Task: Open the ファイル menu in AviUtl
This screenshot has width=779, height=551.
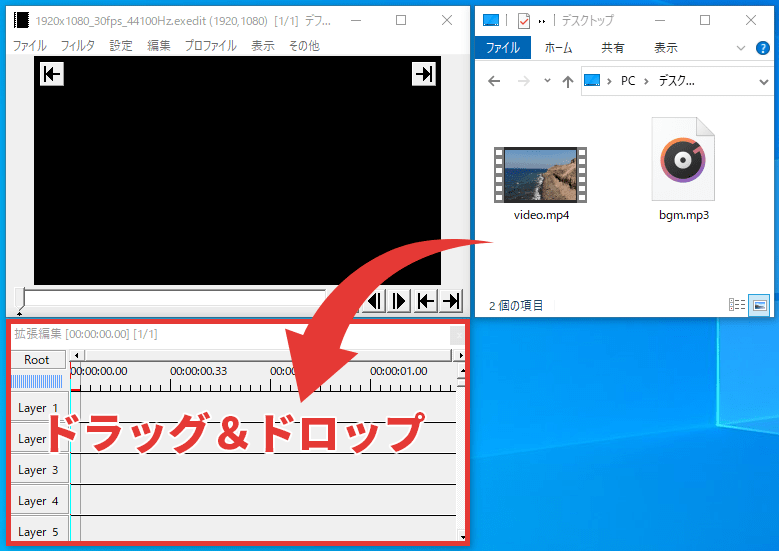Action: [29, 46]
